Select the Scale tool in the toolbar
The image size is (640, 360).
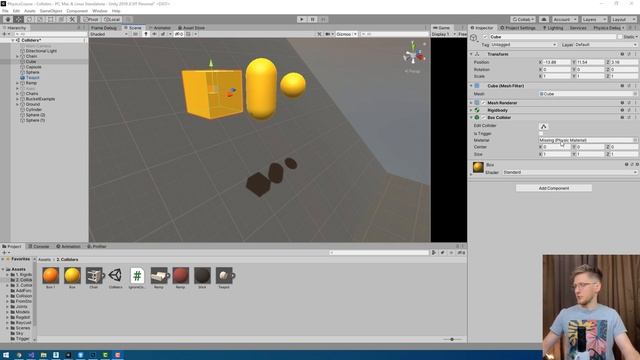click(40, 19)
